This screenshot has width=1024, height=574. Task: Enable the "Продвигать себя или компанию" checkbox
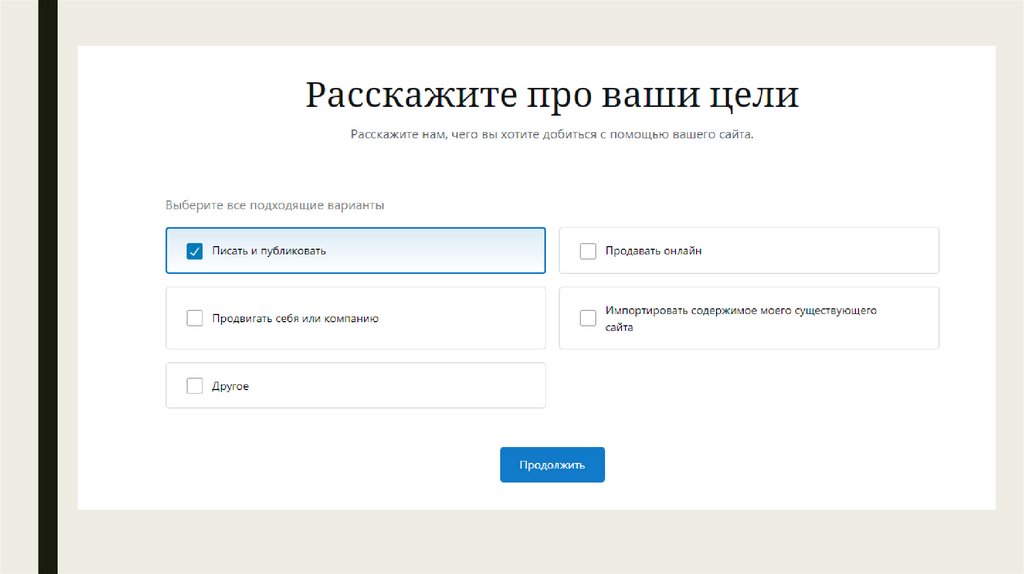195,319
